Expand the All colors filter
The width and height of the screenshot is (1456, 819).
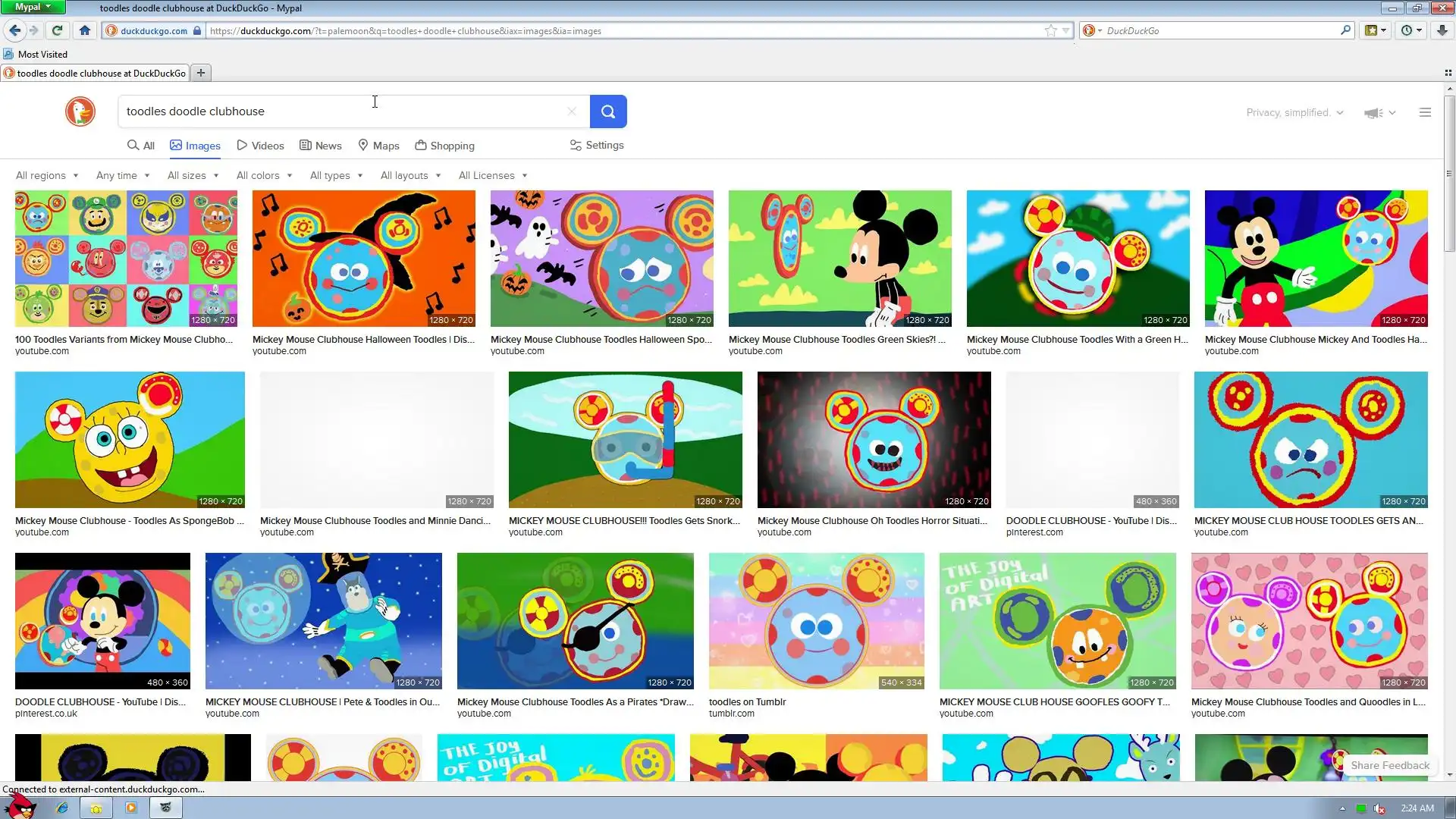point(264,175)
